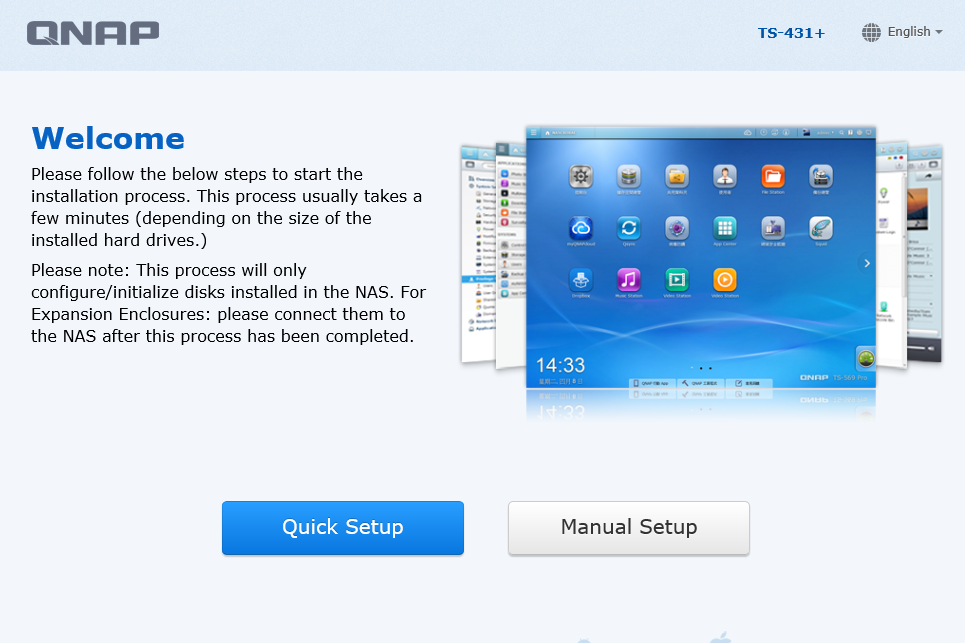The height and width of the screenshot is (643, 965).
Task: Click the Dropbox icon in preview
Action: coord(581,278)
